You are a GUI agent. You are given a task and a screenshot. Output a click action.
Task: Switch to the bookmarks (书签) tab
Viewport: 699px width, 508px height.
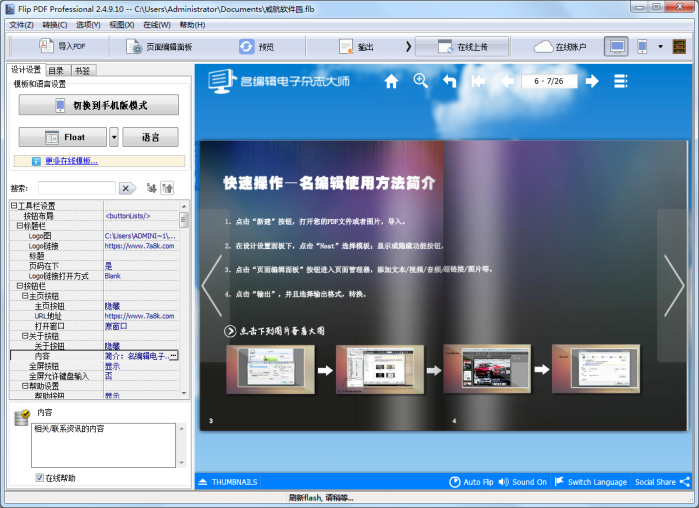(x=83, y=70)
